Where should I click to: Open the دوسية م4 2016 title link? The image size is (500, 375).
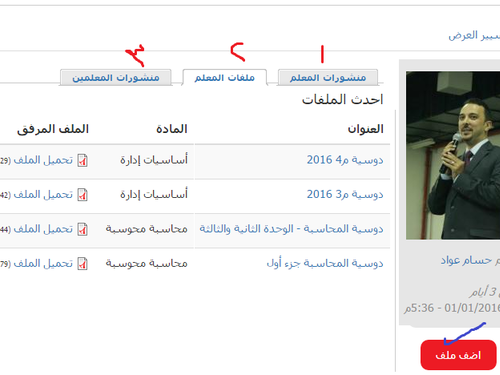click(x=345, y=160)
